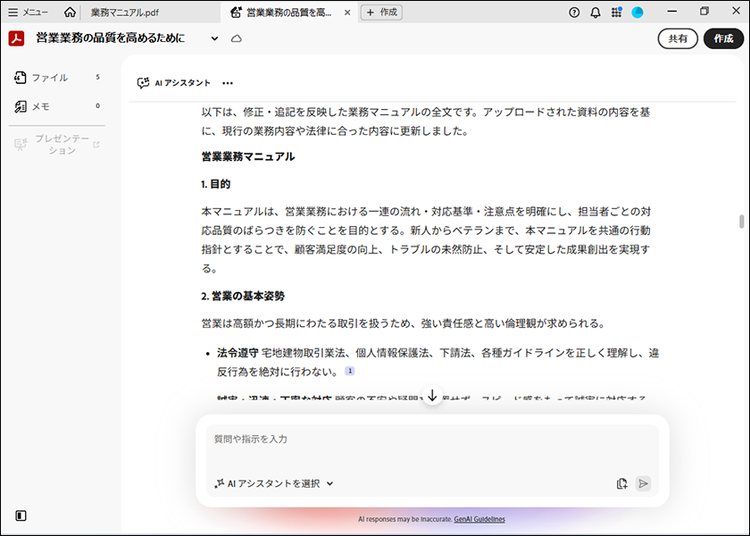
Task: Click the scroll-to-bottom arrow button
Action: click(432, 396)
